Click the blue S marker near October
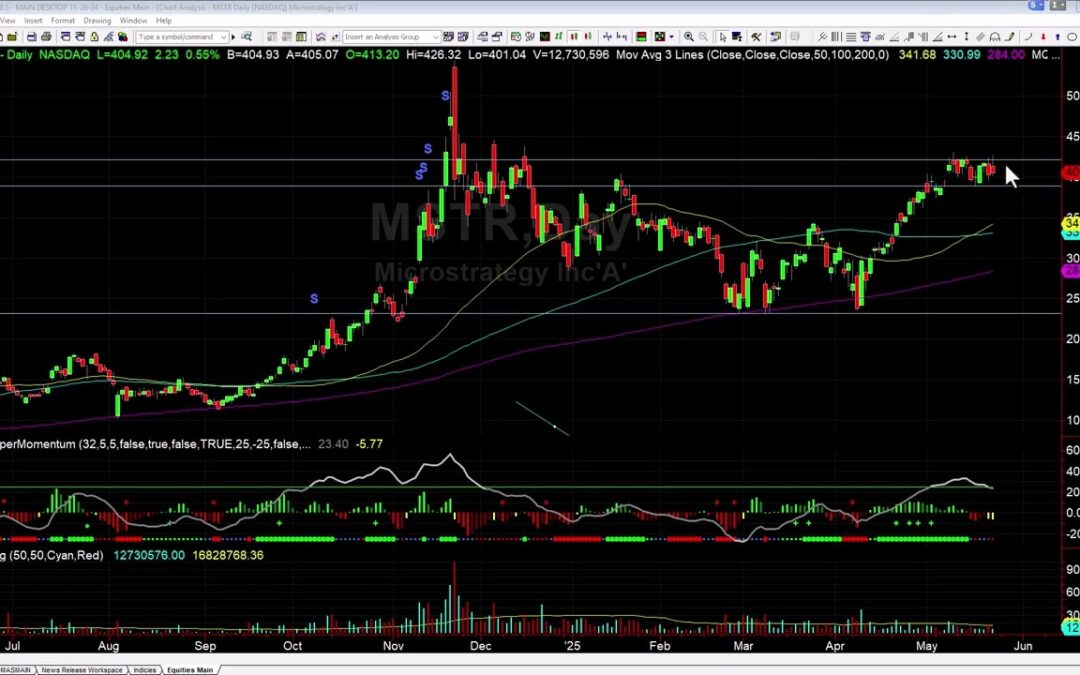1080x675 pixels. [x=314, y=299]
